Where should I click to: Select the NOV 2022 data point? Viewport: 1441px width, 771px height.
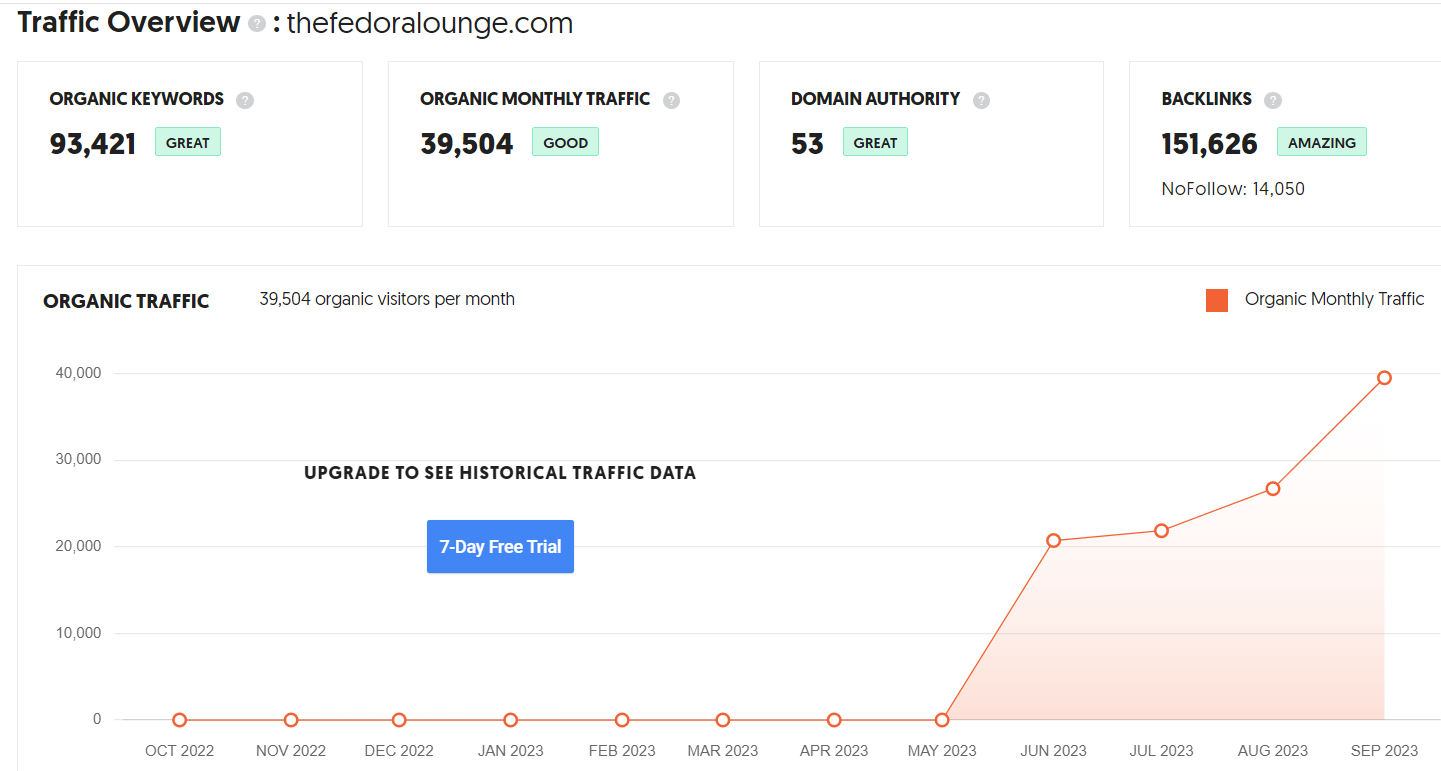[x=291, y=720]
